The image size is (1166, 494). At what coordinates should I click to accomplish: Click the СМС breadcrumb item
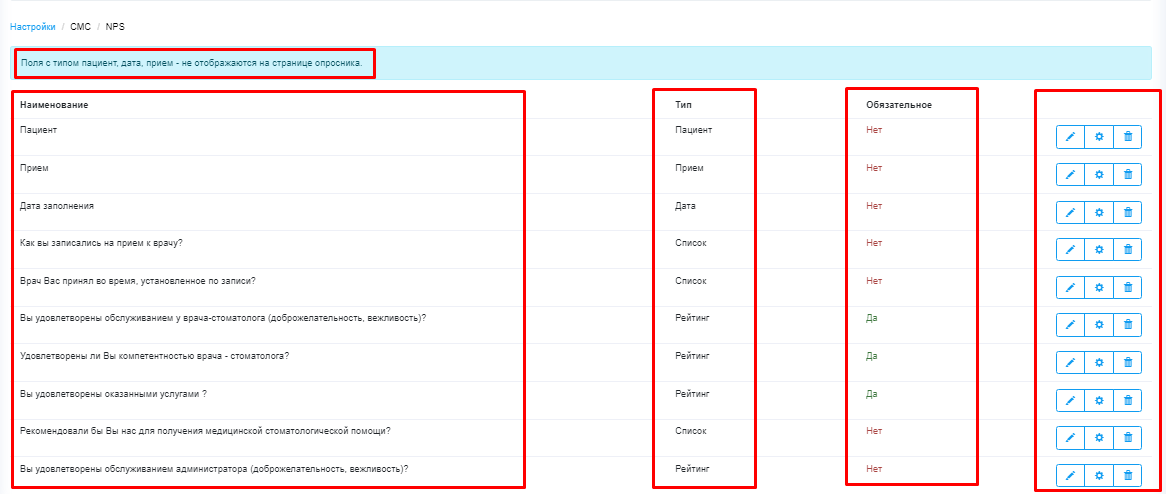80,27
